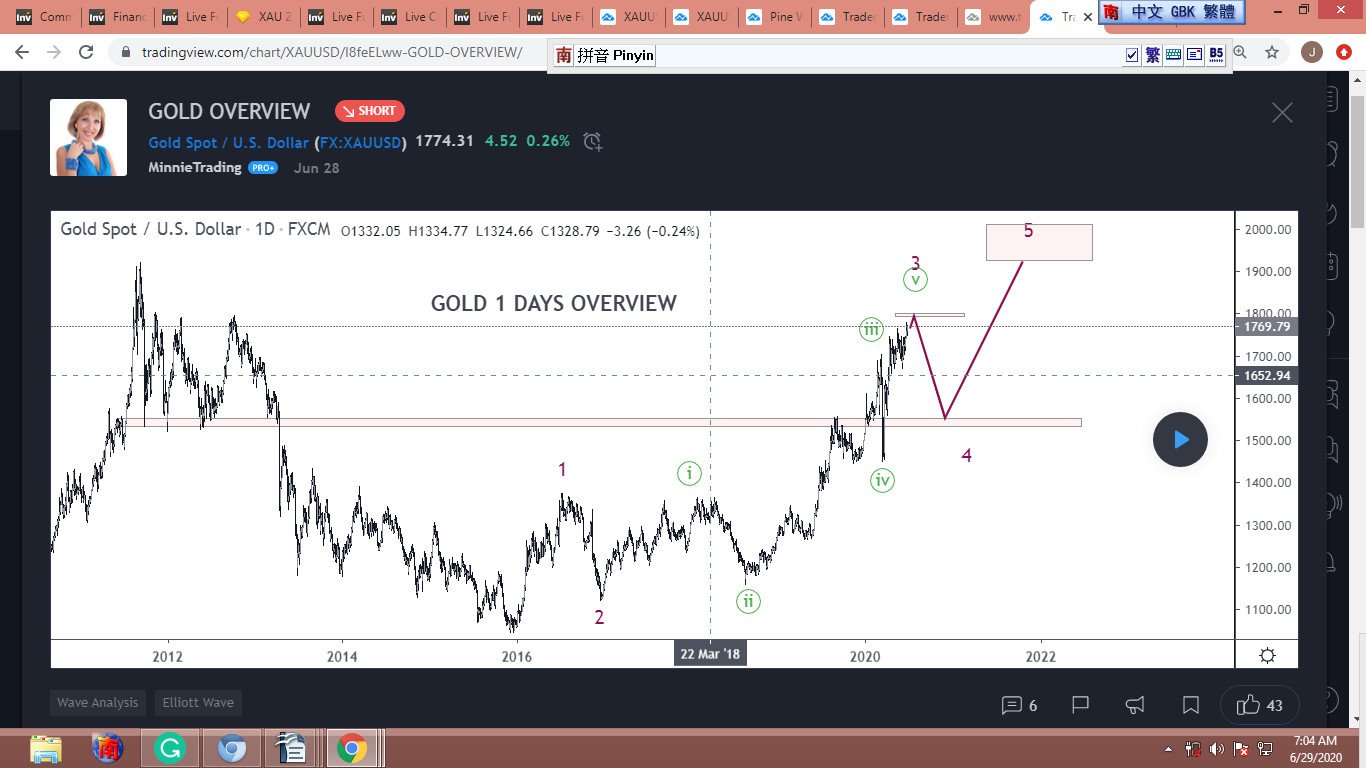Open Grammarly from the taskbar
The width and height of the screenshot is (1366, 768).
click(x=170, y=748)
